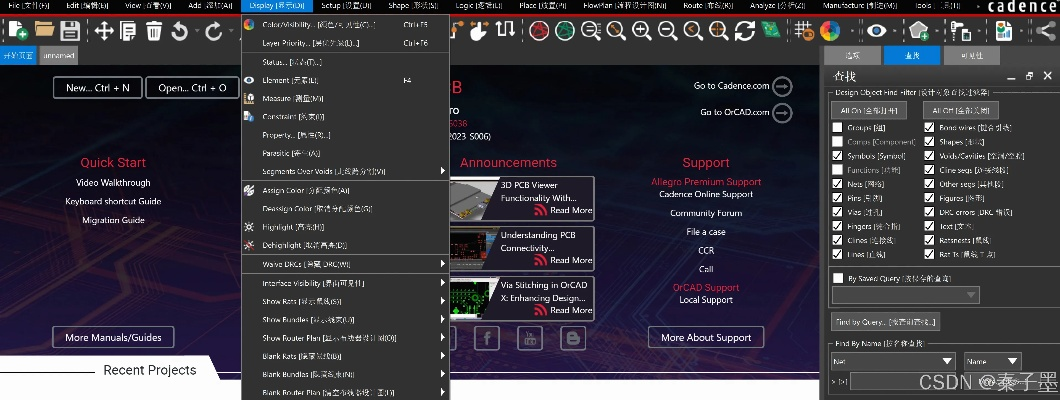The width and height of the screenshot is (1060, 400).
Task: Click the Refresh circular arrows icon
Action: pos(744,30)
